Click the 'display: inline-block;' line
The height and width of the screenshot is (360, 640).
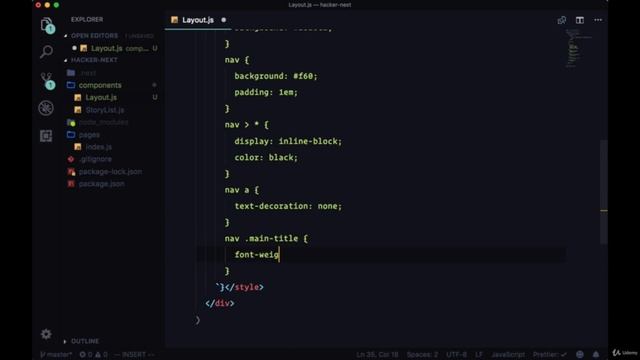[288, 141]
